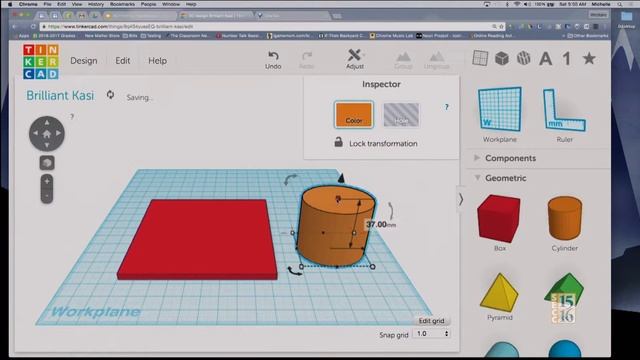Open the Chrome menu in the menu bar

28,4
